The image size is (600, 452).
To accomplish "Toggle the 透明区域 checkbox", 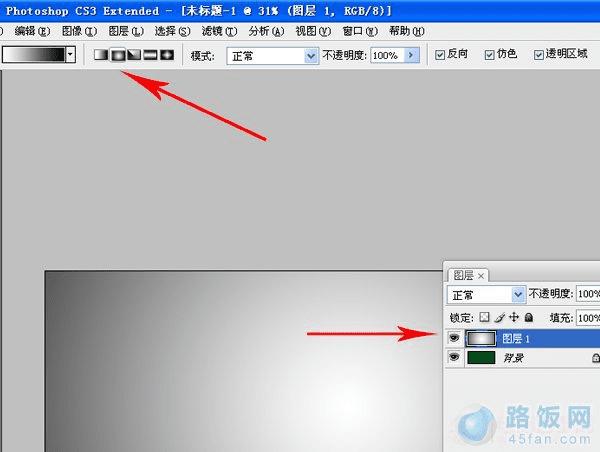I will [x=538, y=55].
